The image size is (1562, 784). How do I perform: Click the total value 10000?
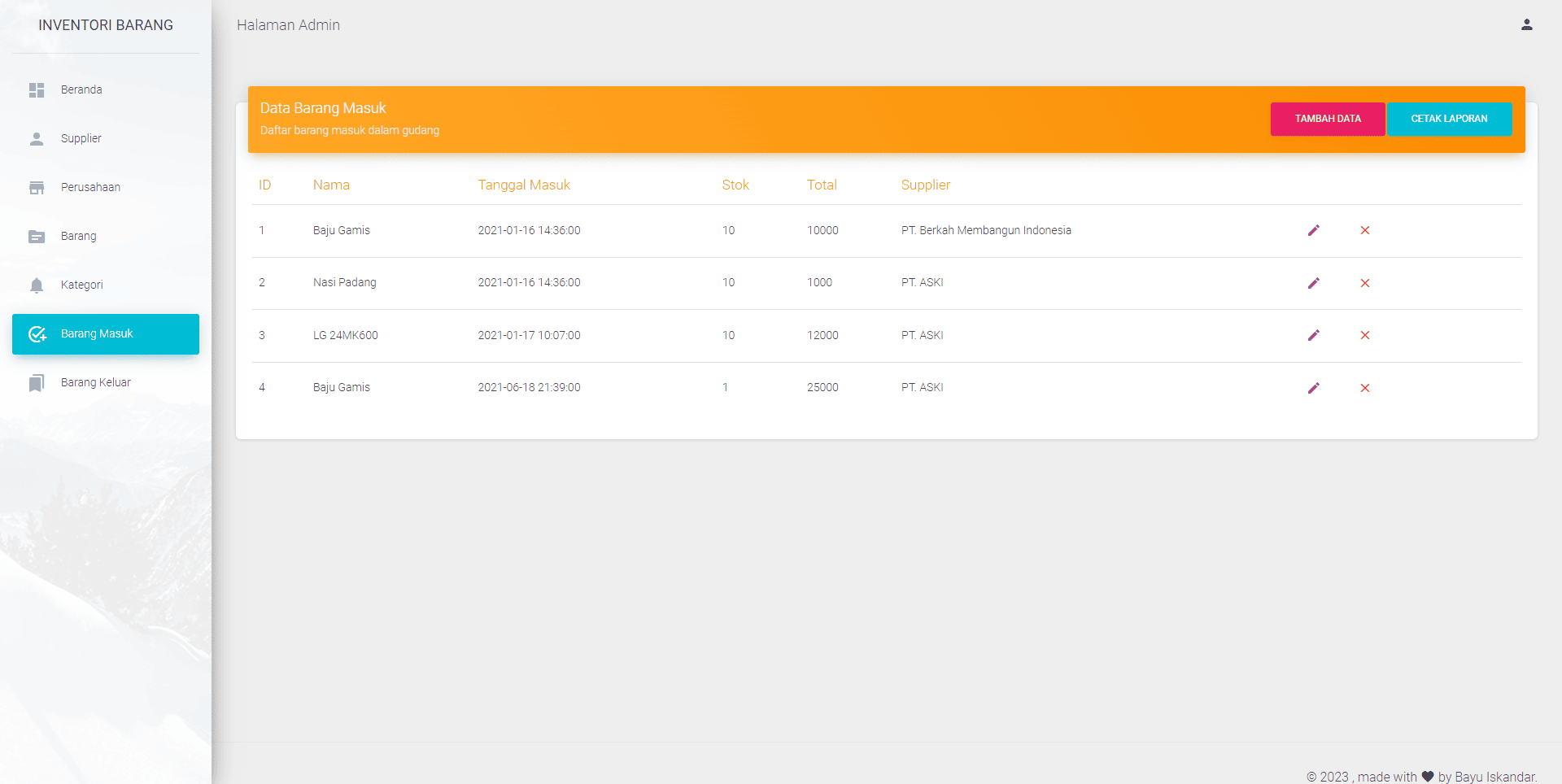[822, 230]
